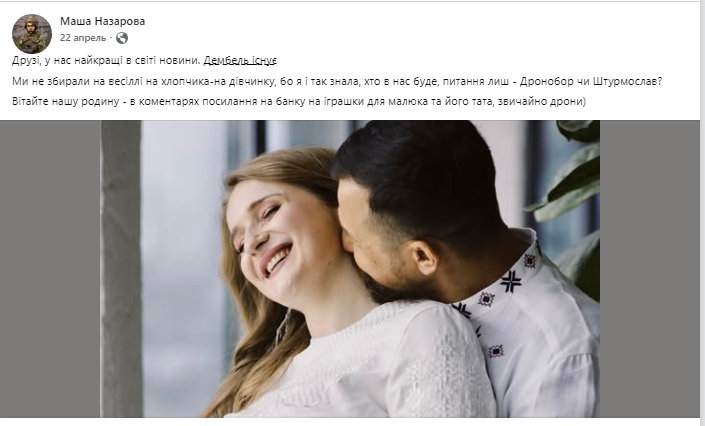The width and height of the screenshot is (705, 426).
Task: Select the underlined "Дембель існує" text
Action: 240,60
